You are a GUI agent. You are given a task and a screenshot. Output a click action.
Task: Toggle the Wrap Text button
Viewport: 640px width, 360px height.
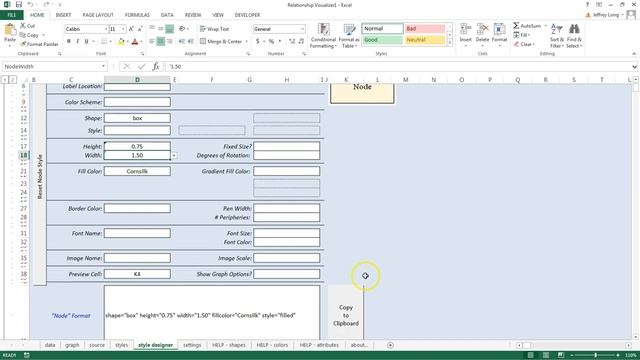214,29
